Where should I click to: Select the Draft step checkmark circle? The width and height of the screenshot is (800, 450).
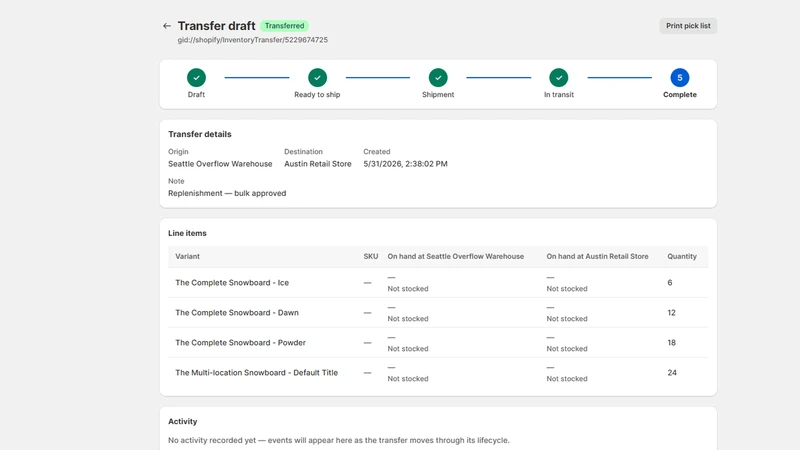pos(196,78)
